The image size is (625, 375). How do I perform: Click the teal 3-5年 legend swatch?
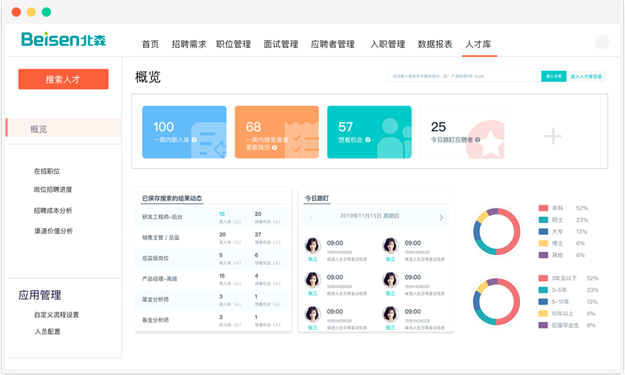[x=543, y=290]
